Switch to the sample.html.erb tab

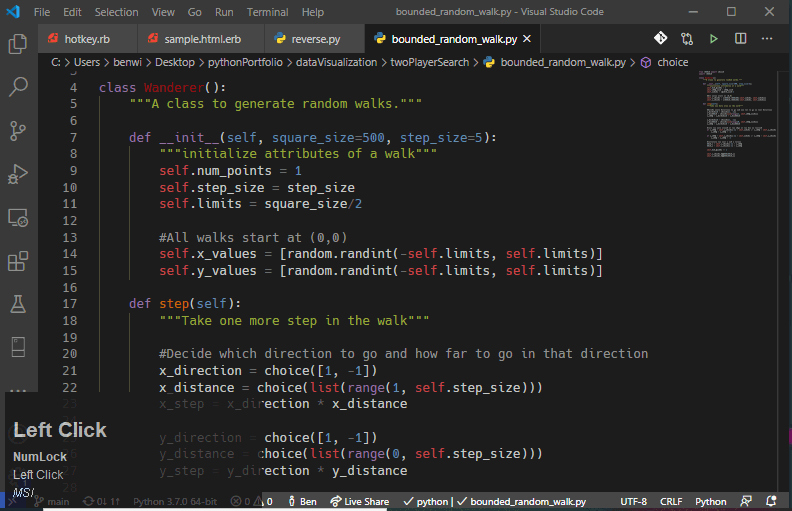click(201, 39)
